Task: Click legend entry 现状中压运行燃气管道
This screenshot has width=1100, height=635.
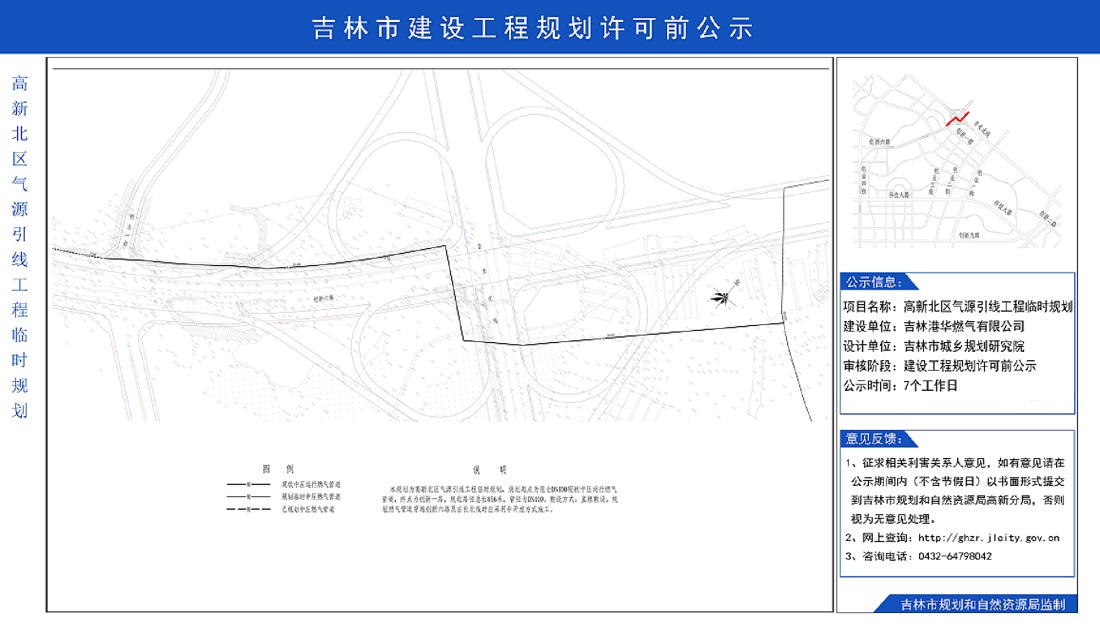Action: (x=311, y=484)
